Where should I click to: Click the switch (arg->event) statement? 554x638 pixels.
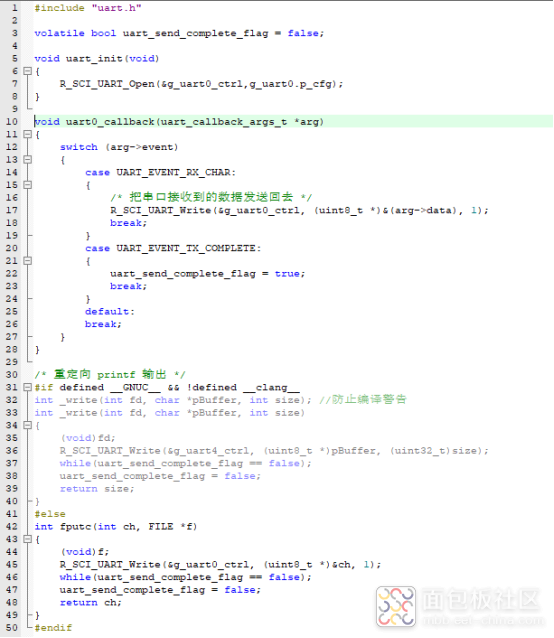point(119,147)
